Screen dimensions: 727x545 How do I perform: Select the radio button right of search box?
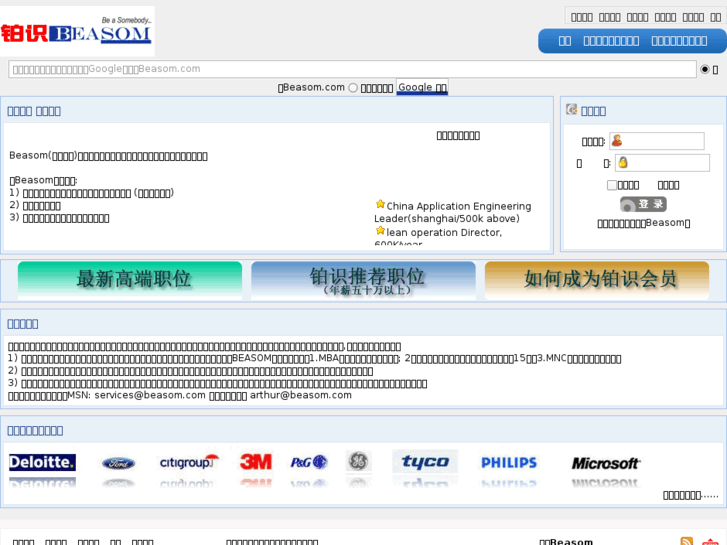click(705, 69)
